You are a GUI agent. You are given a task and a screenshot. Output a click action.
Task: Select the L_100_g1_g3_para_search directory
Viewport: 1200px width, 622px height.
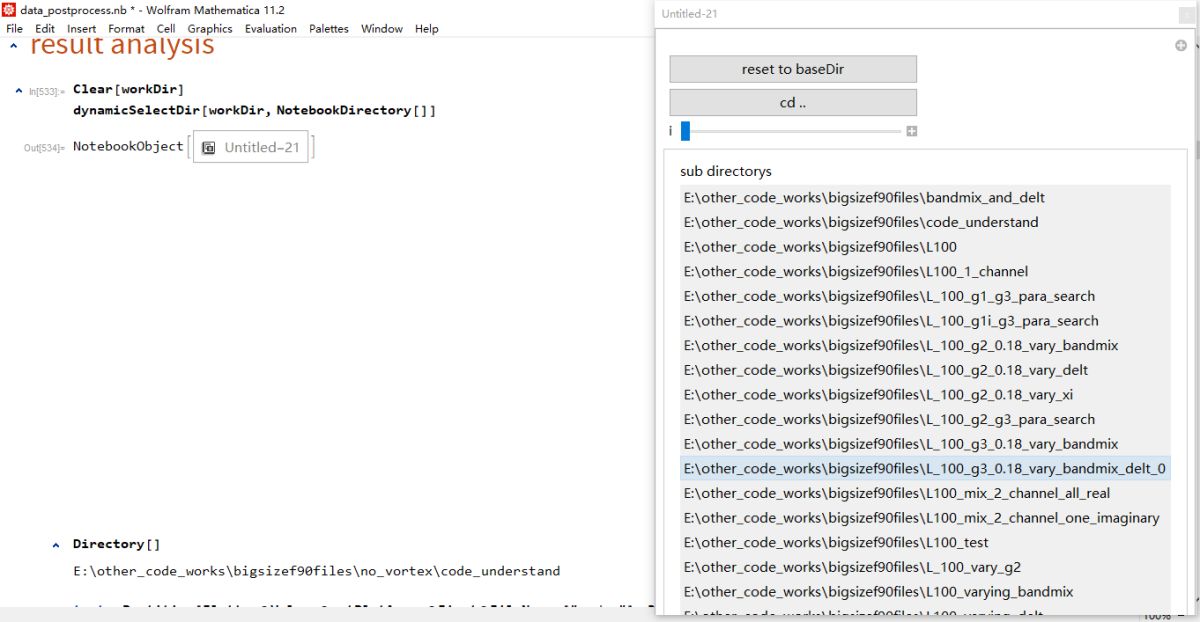pyautogui.click(x=925, y=296)
